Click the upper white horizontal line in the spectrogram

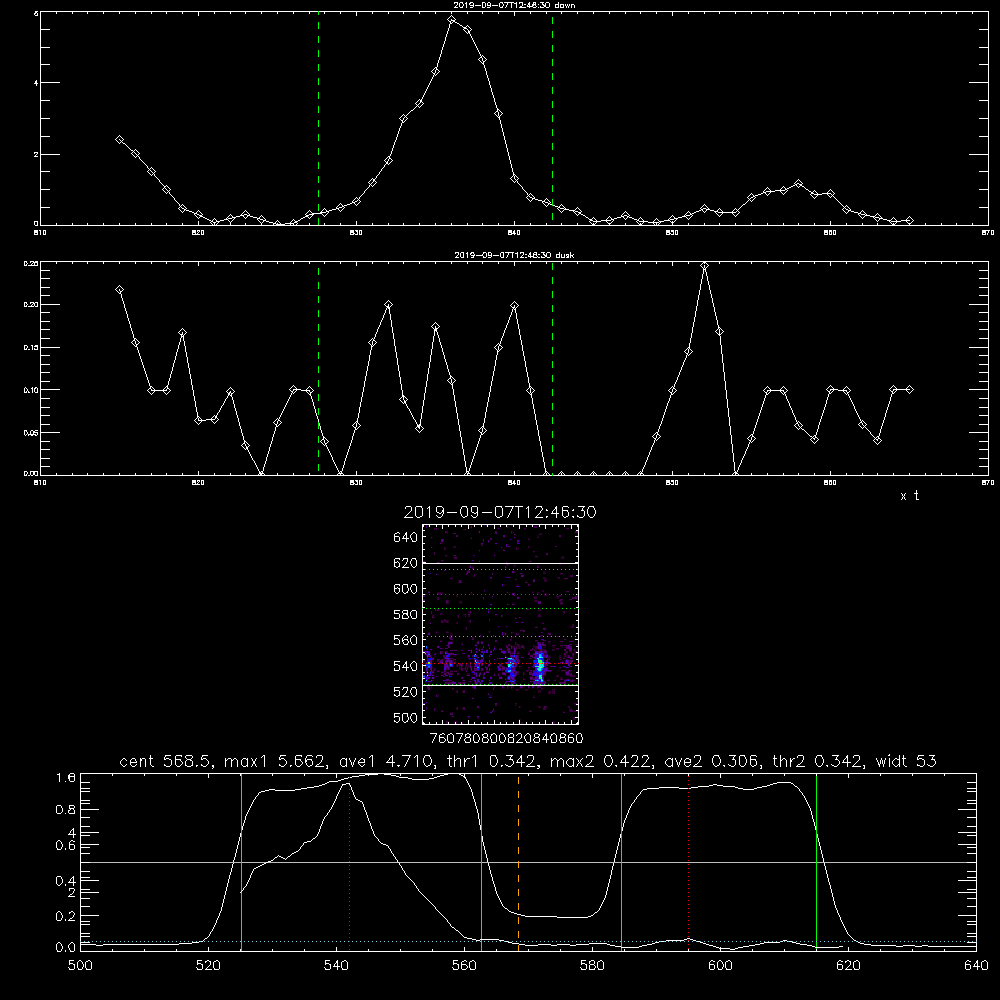tap(501, 563)
